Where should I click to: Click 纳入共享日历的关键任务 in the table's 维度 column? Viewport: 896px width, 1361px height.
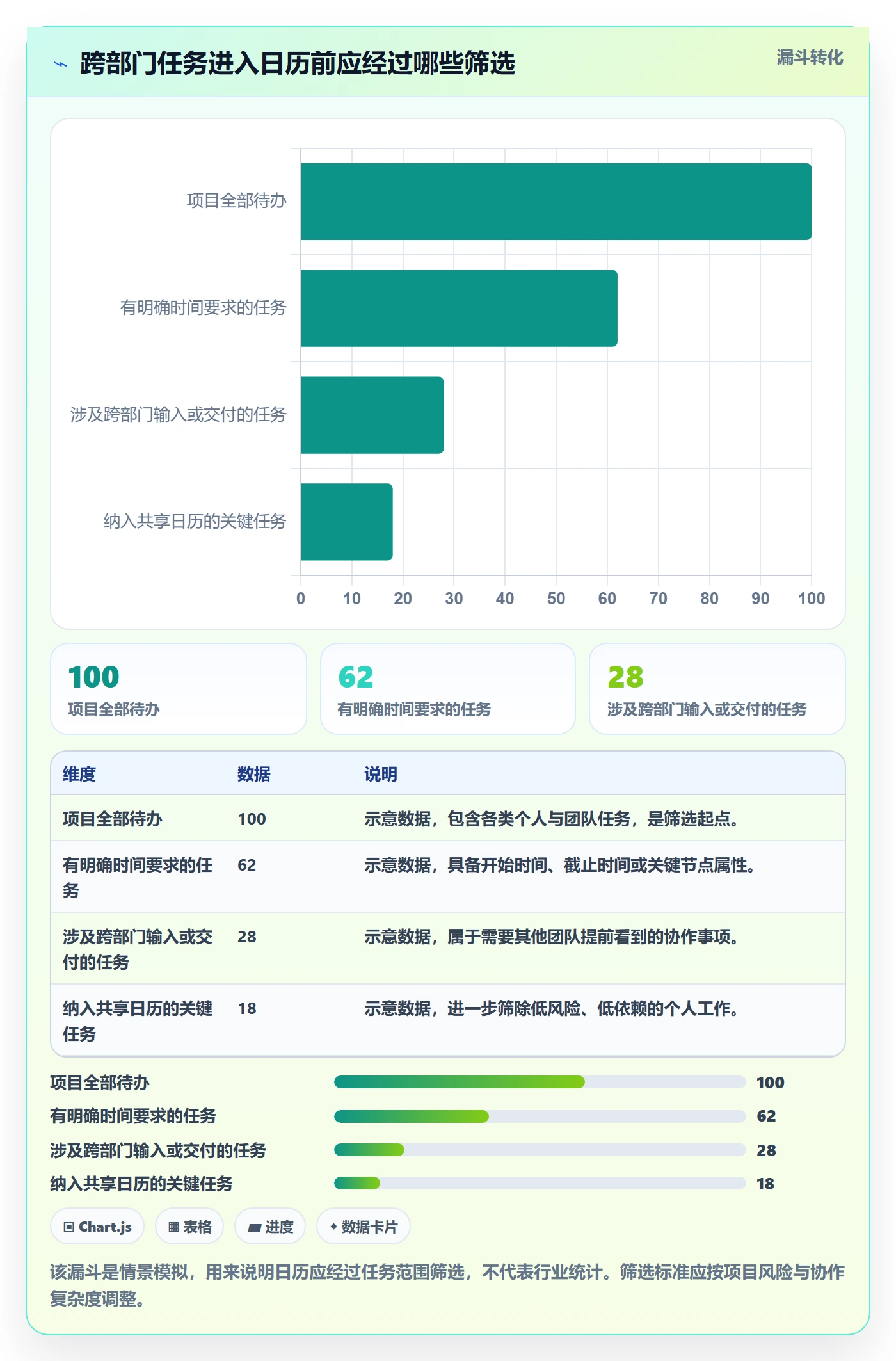pos(138,1021)
